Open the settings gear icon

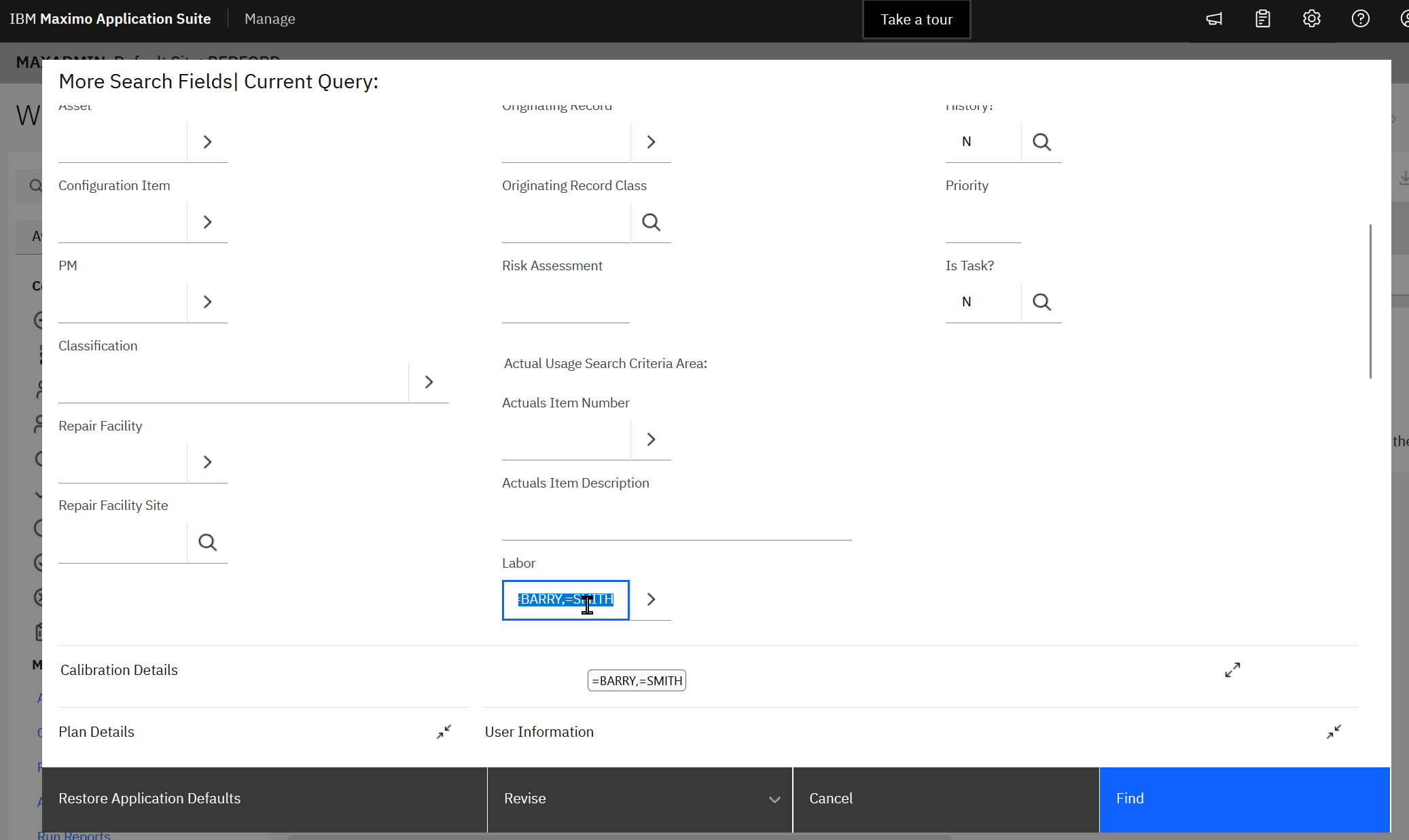click(1311, 18)
